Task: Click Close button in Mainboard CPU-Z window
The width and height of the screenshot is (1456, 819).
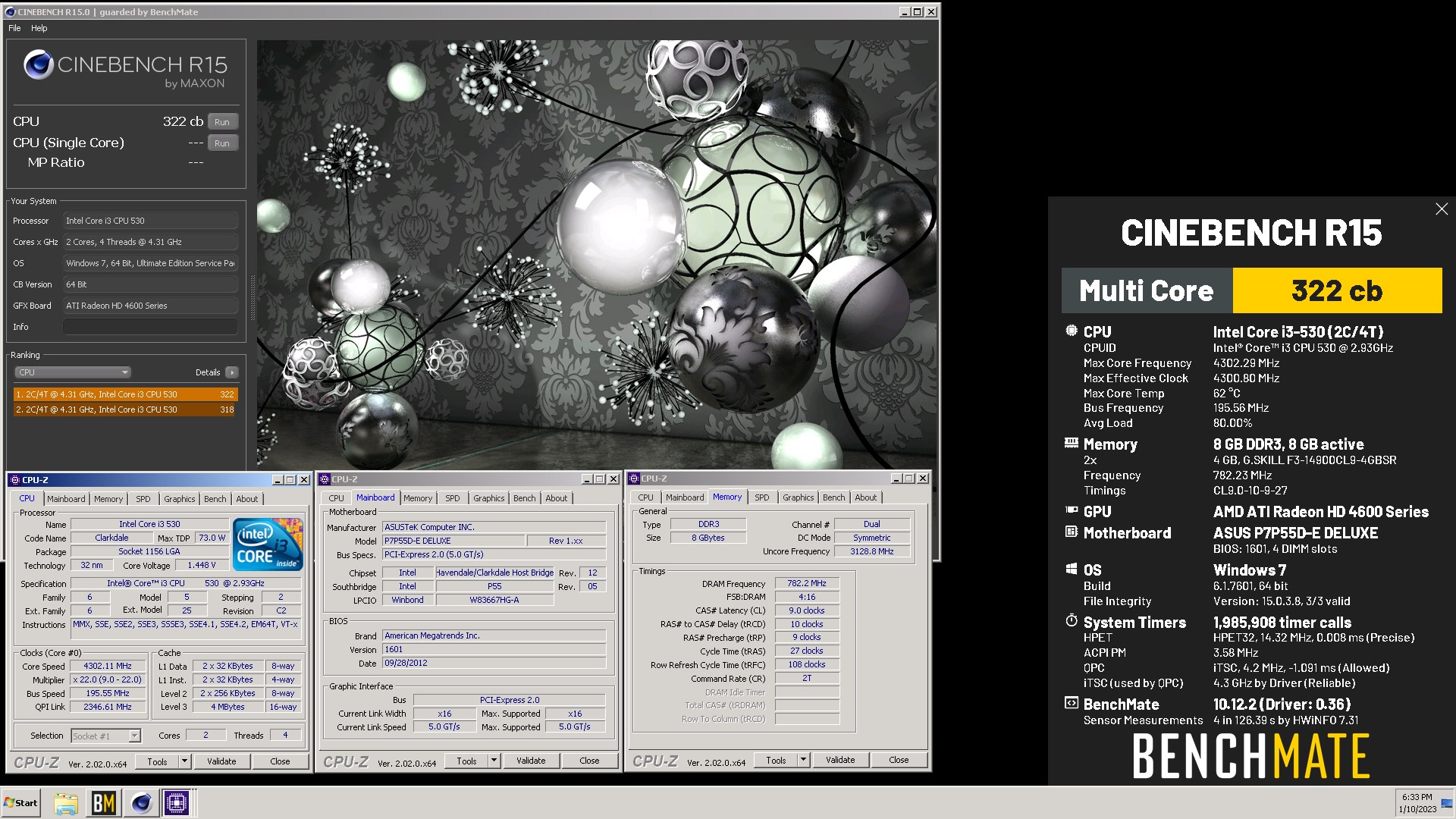Action: pos(589,761)
